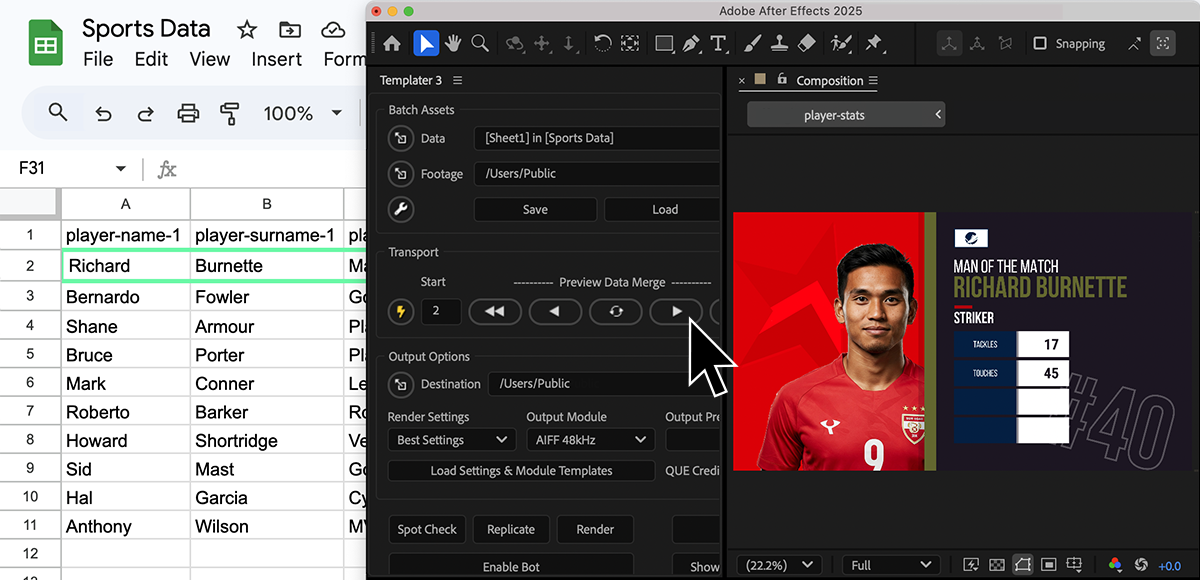Click the Load Settings & Module Templates button
1200x580 pixels.
pos(521,470)
